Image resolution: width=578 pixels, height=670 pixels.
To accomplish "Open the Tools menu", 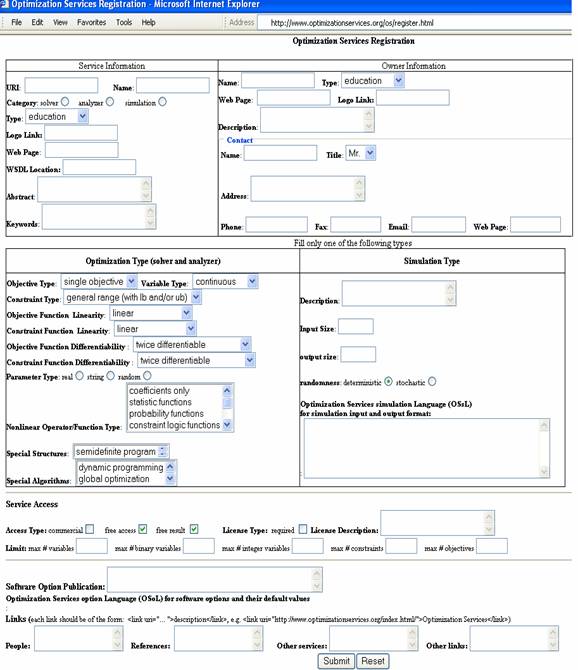I will pyautogui.click(x=124, y=22).
